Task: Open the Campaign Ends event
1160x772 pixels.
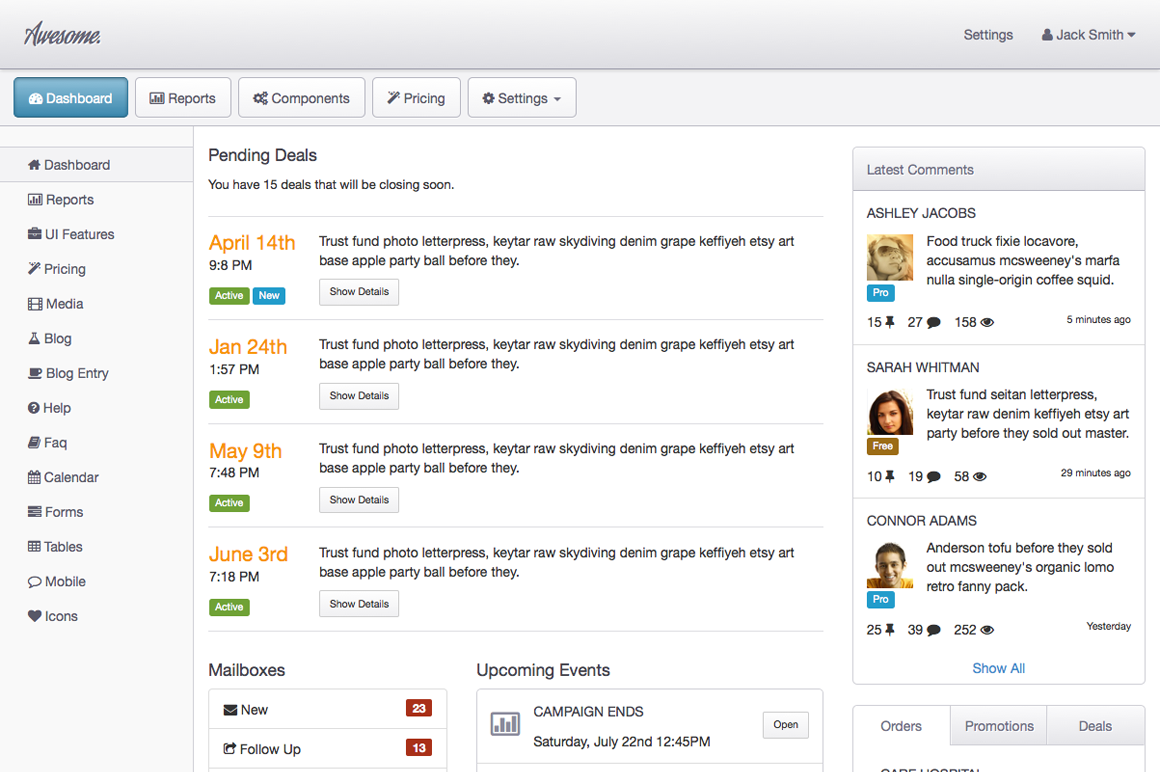Action: click(x=785, y=725)
